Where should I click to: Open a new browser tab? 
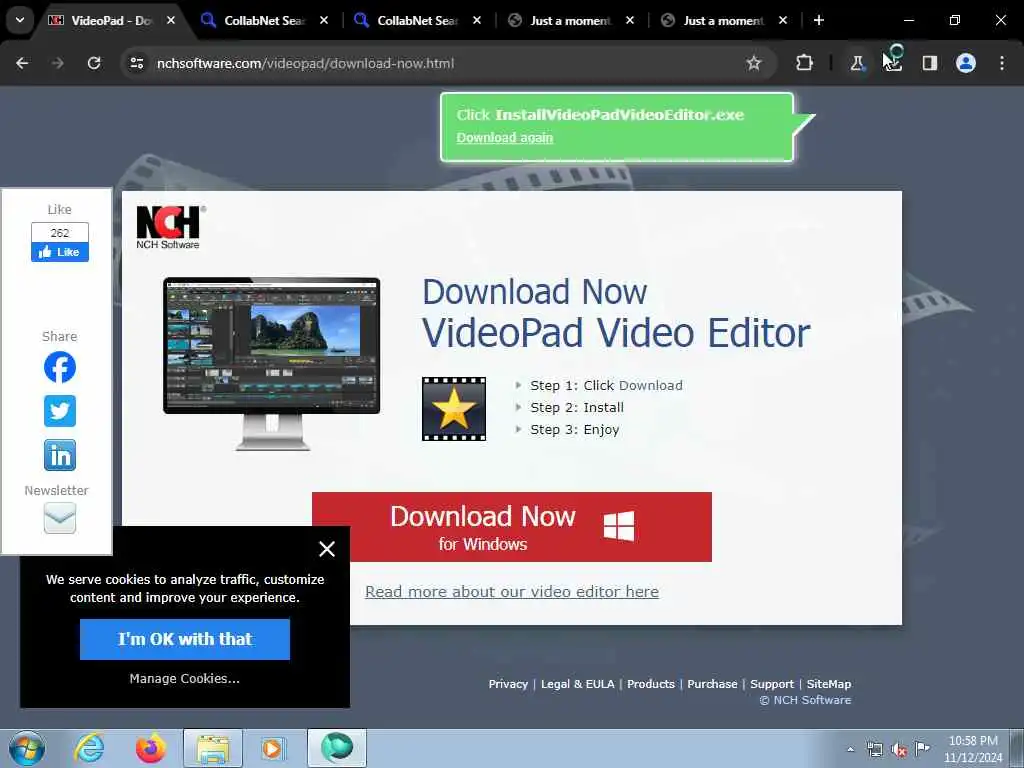(x=819, y=20)
